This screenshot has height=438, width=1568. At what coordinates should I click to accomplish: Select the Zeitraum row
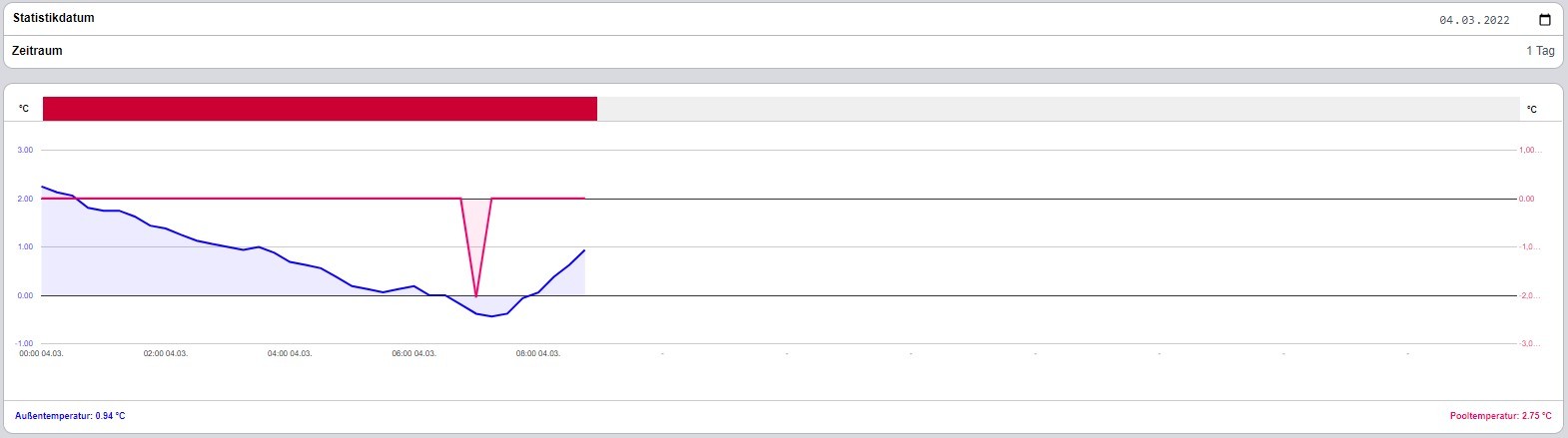pyautogui.click(x=783, y=51)
